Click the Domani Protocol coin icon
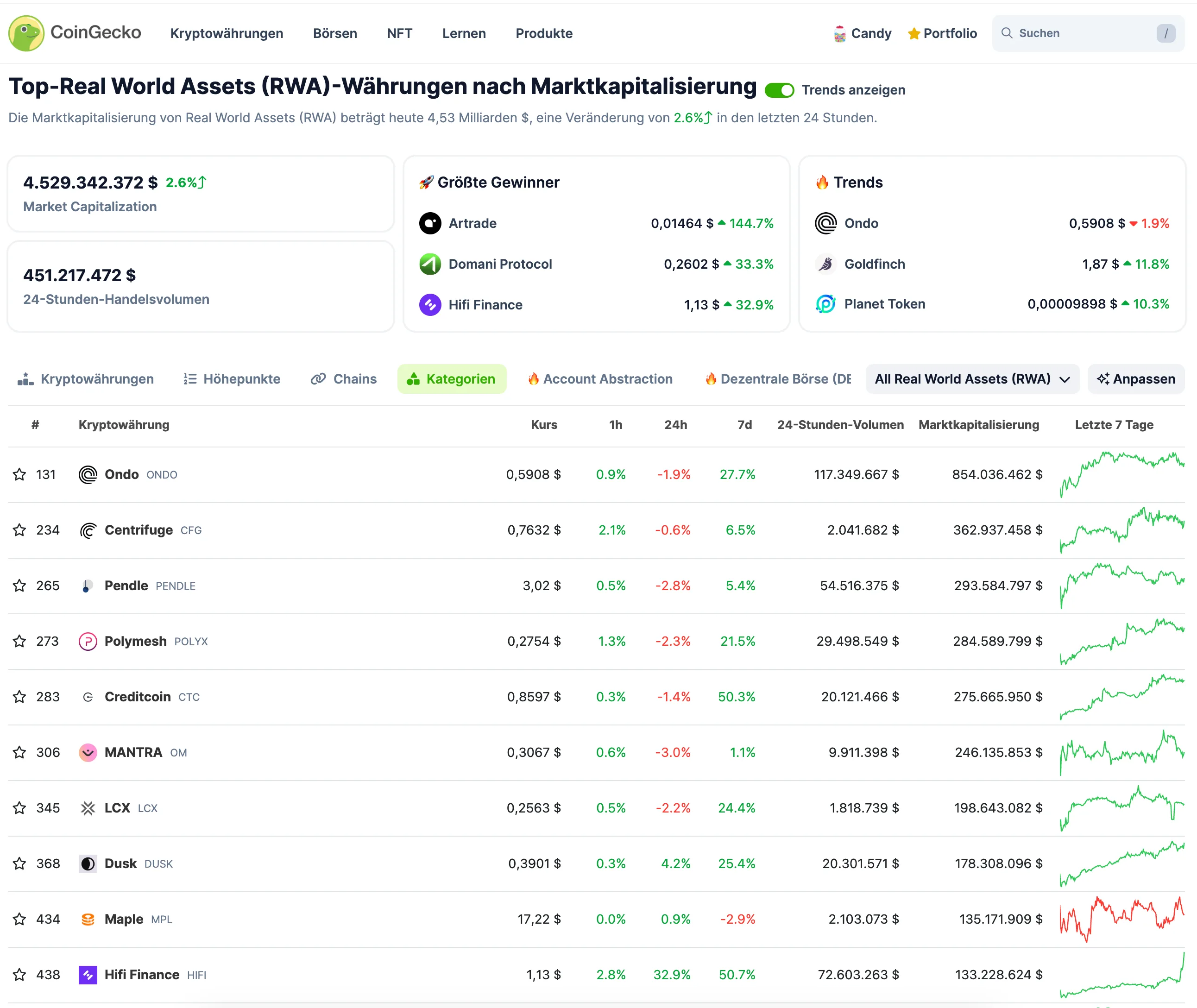This screenshot has height=1008, width=1197. [x=430, y=264]
